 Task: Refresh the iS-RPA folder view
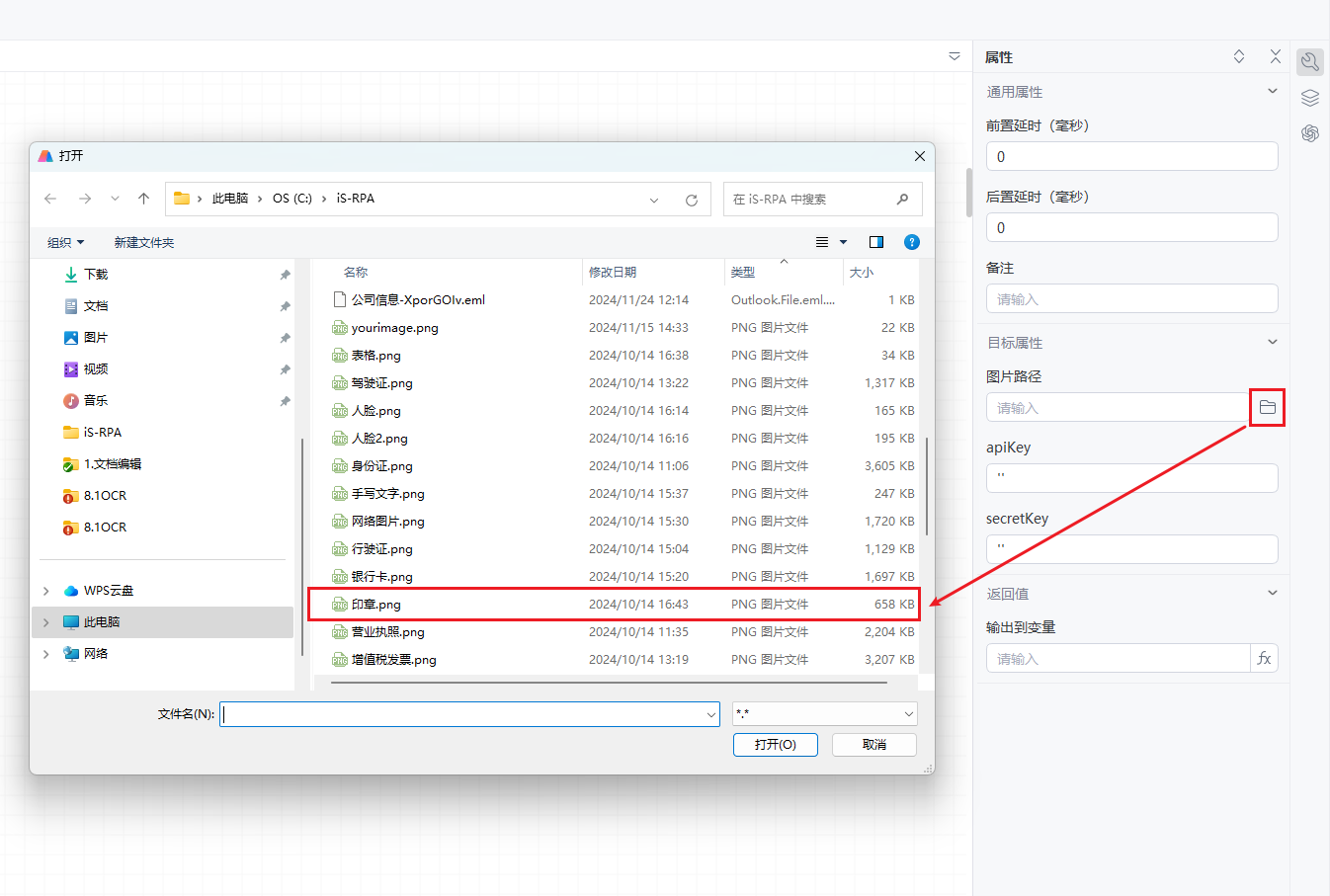click(x=692, y=200)
